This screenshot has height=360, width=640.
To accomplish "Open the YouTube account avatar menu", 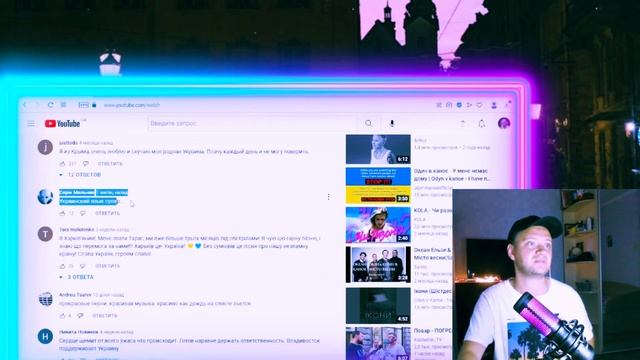I will click(x=504, y=123).
